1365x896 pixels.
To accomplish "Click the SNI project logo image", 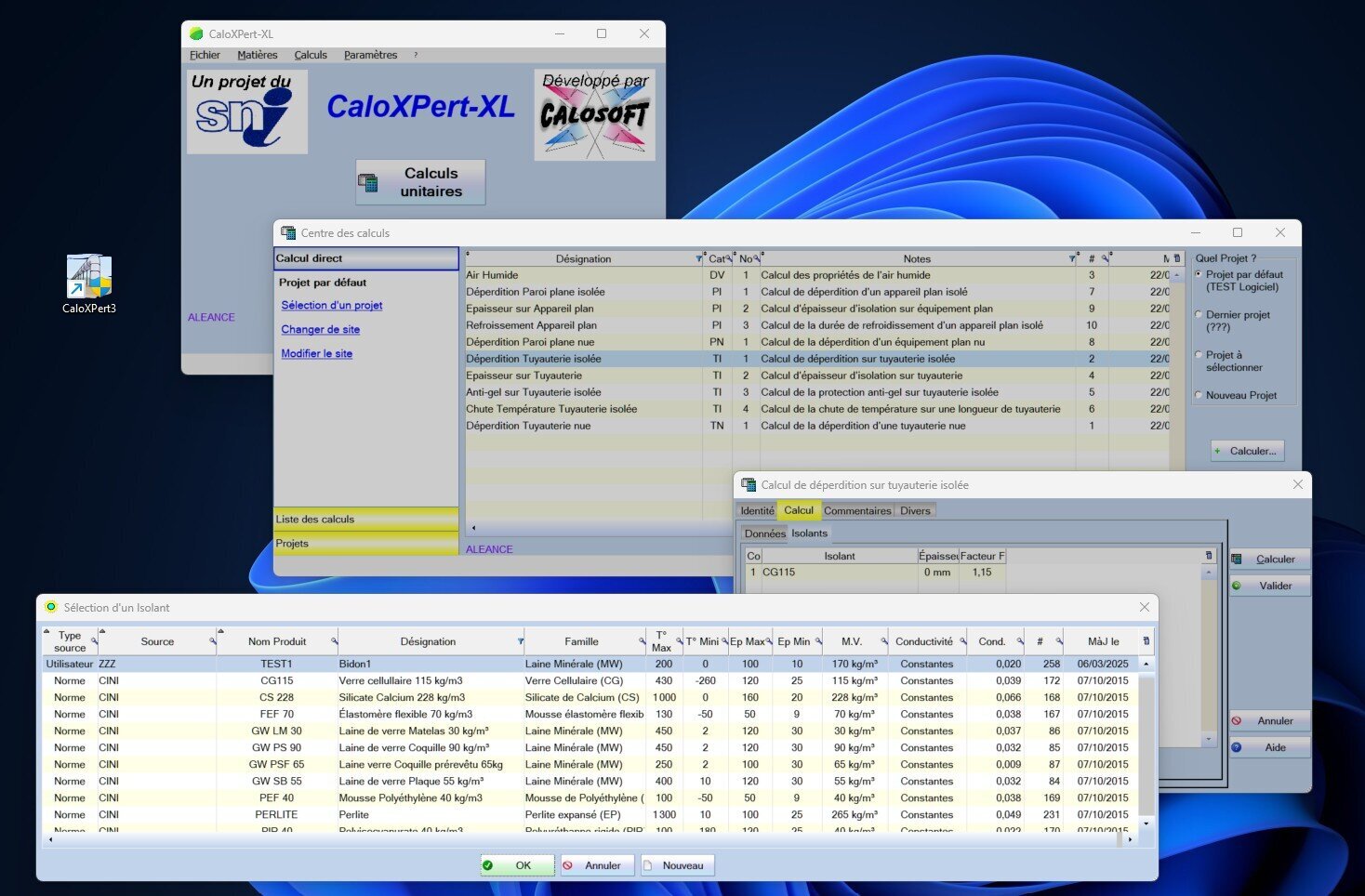I will [247, 112].
